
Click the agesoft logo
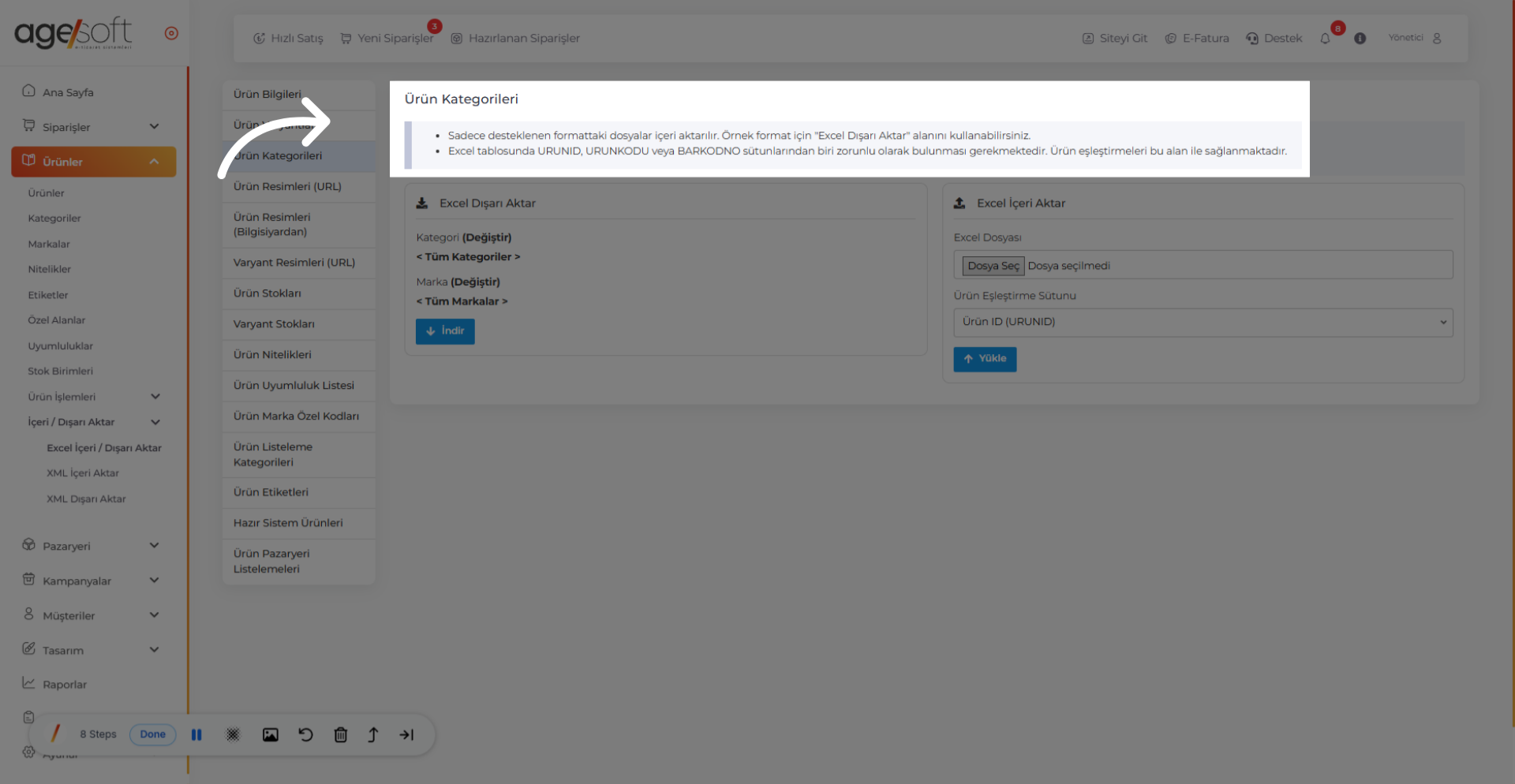click(x=73, y=33)
